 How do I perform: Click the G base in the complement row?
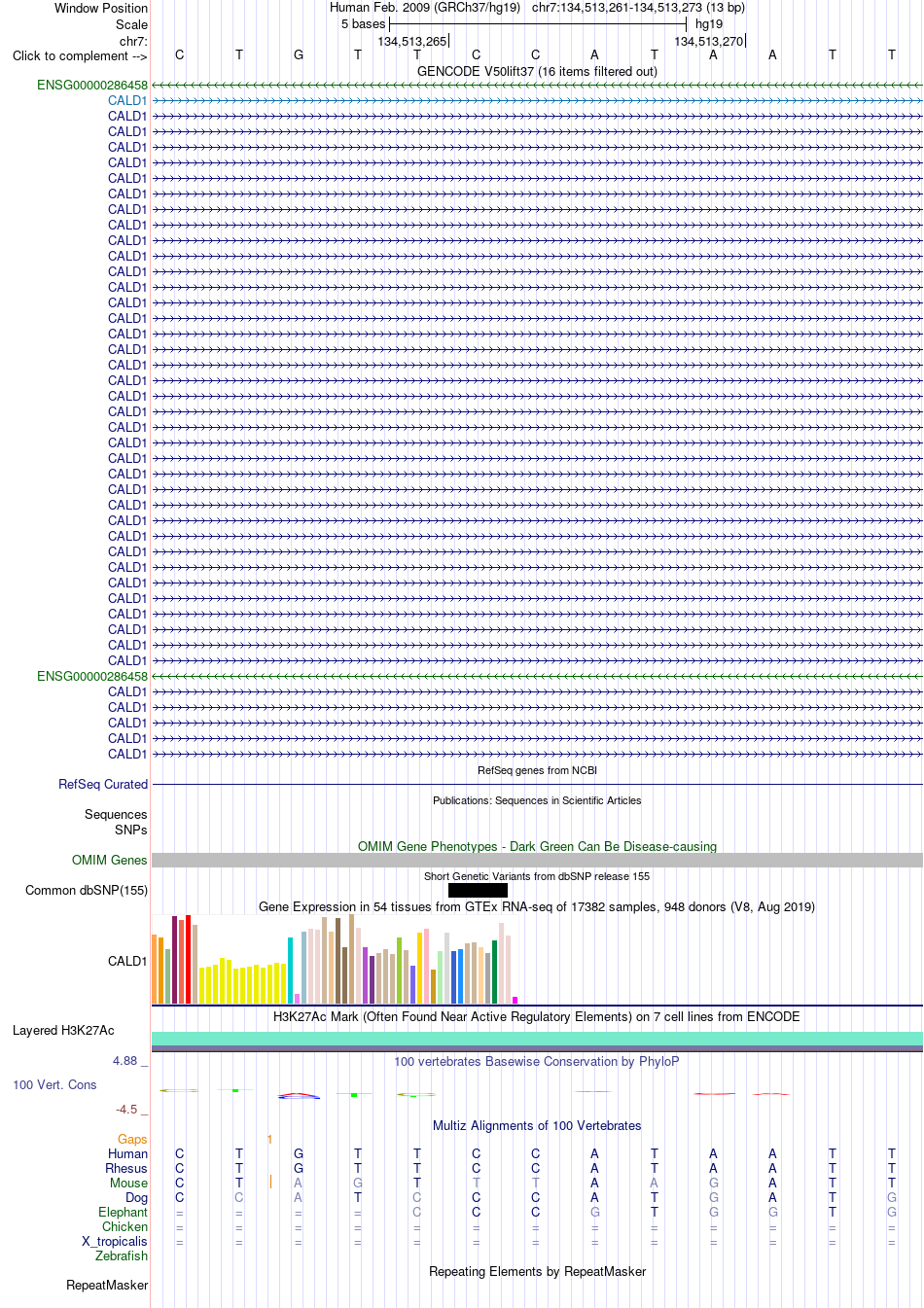pos(299,54)
